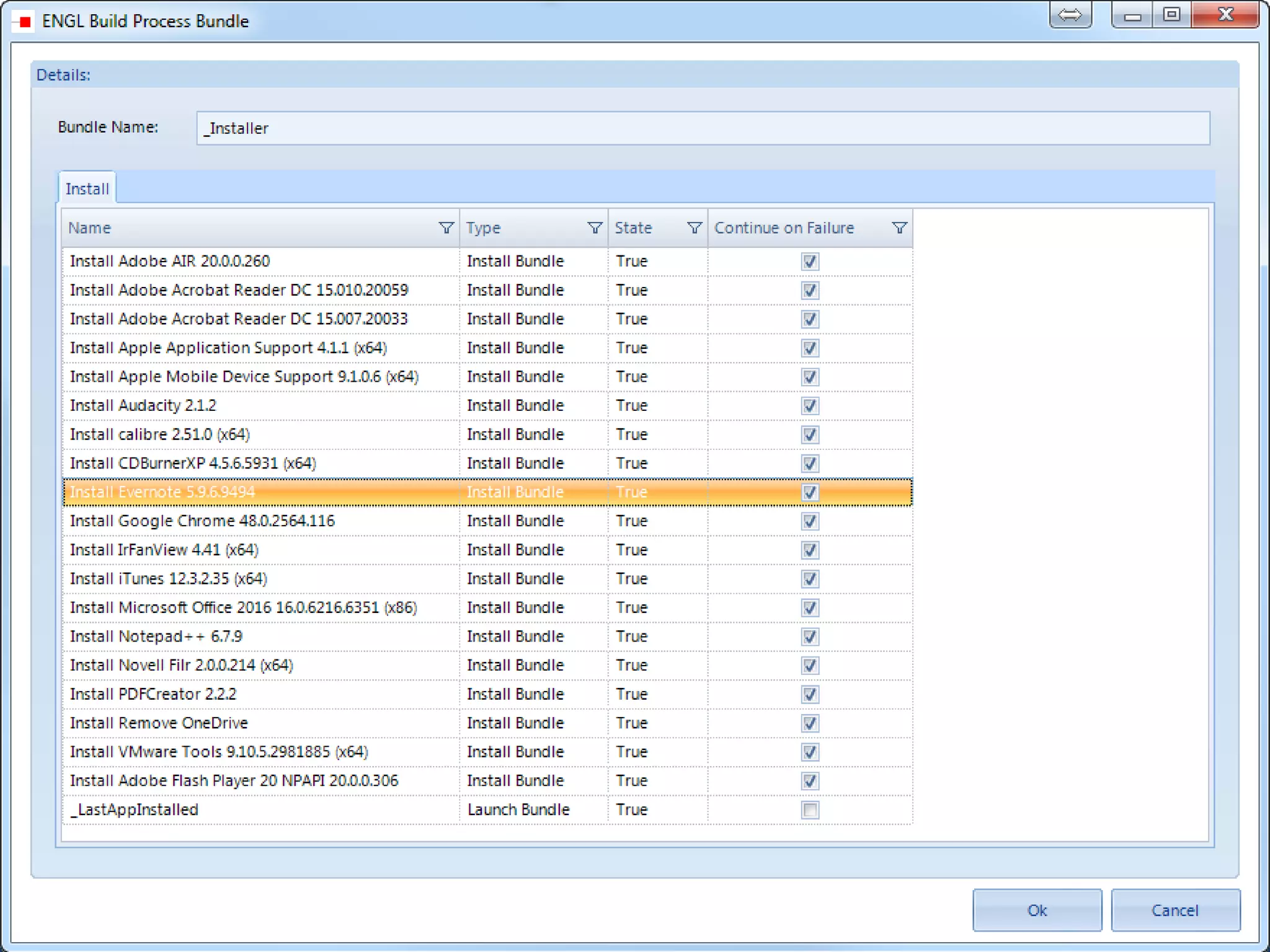
Task: Sort by the Type column header
Action: click(x=533, y=227)
